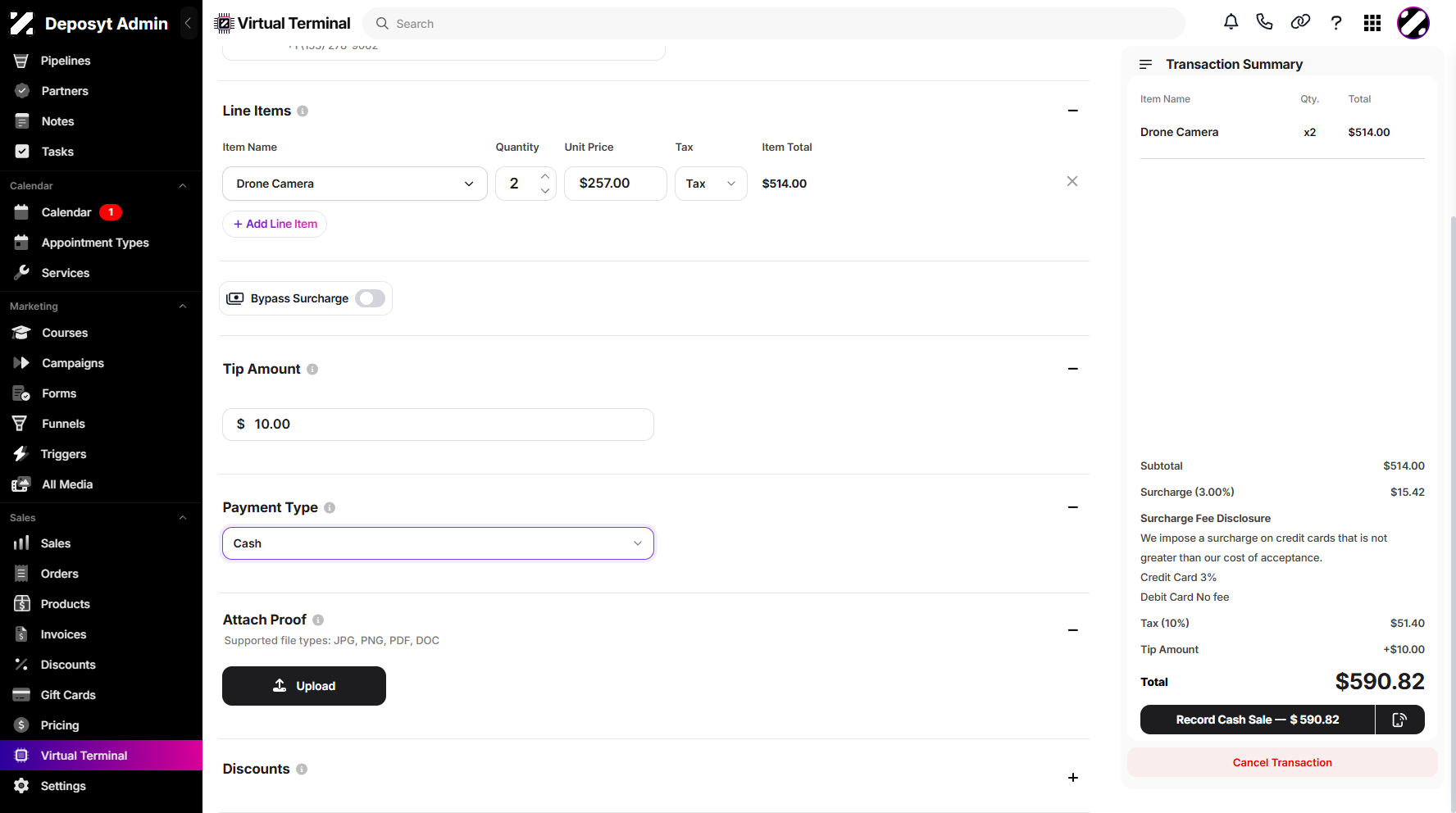Click the Upload button

[x=304, y=686]
